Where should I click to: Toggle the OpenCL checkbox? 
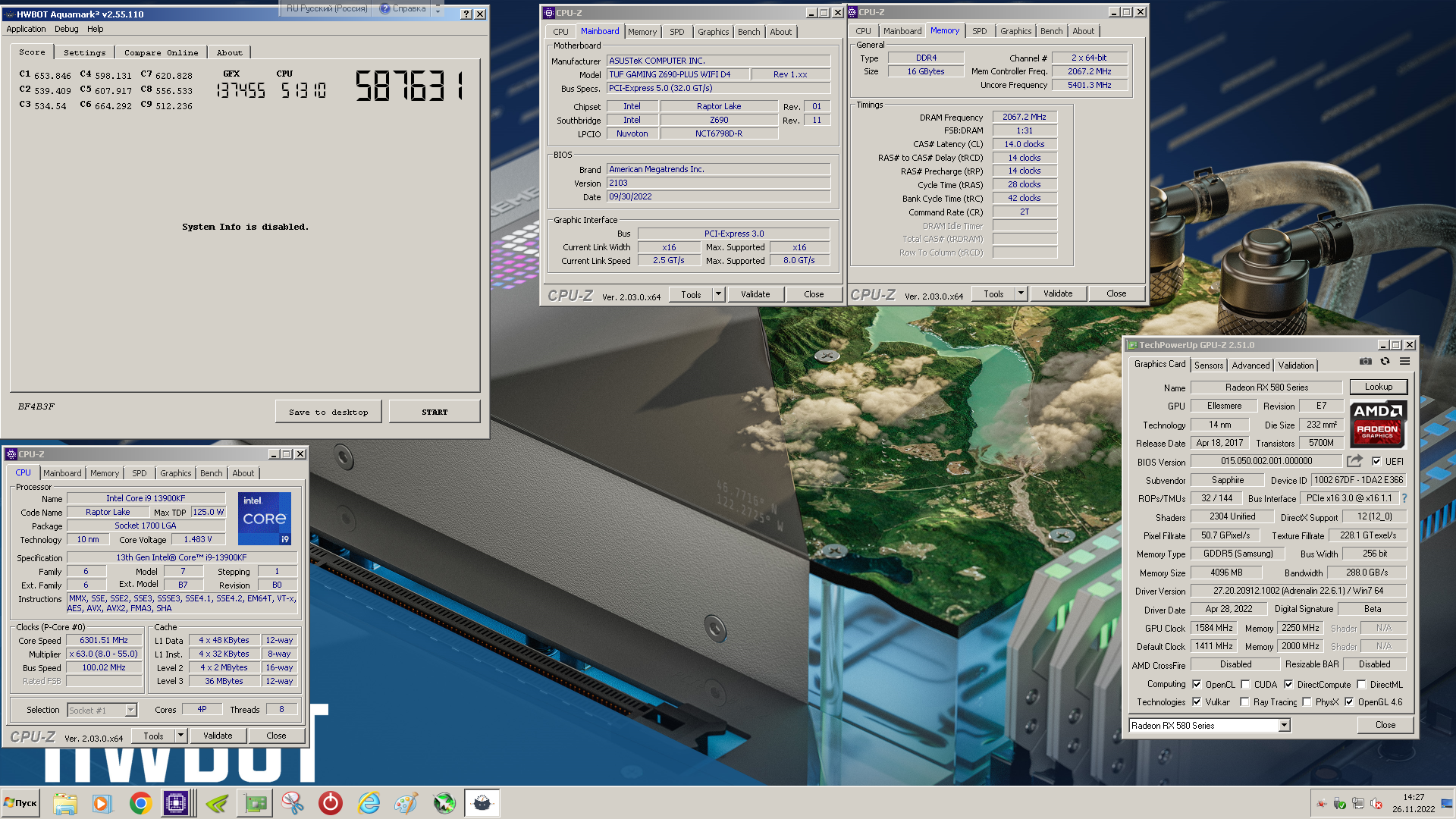(1197, 684)
